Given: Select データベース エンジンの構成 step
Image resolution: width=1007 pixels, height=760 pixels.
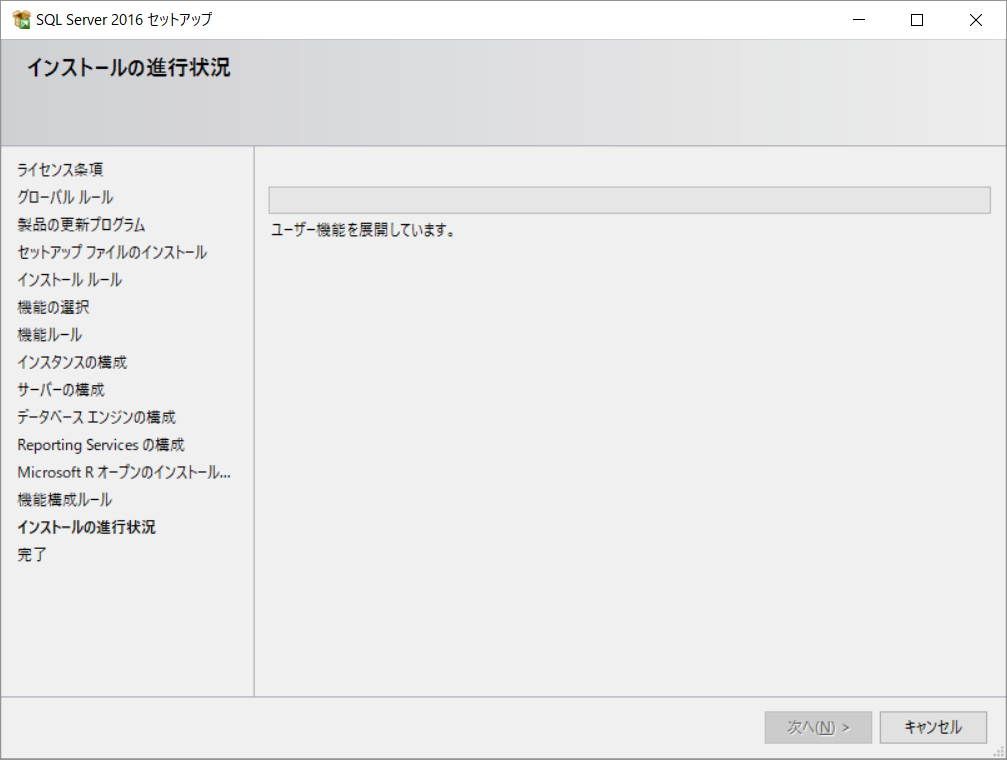Looking at the screenshot, I should click(96, 418).
